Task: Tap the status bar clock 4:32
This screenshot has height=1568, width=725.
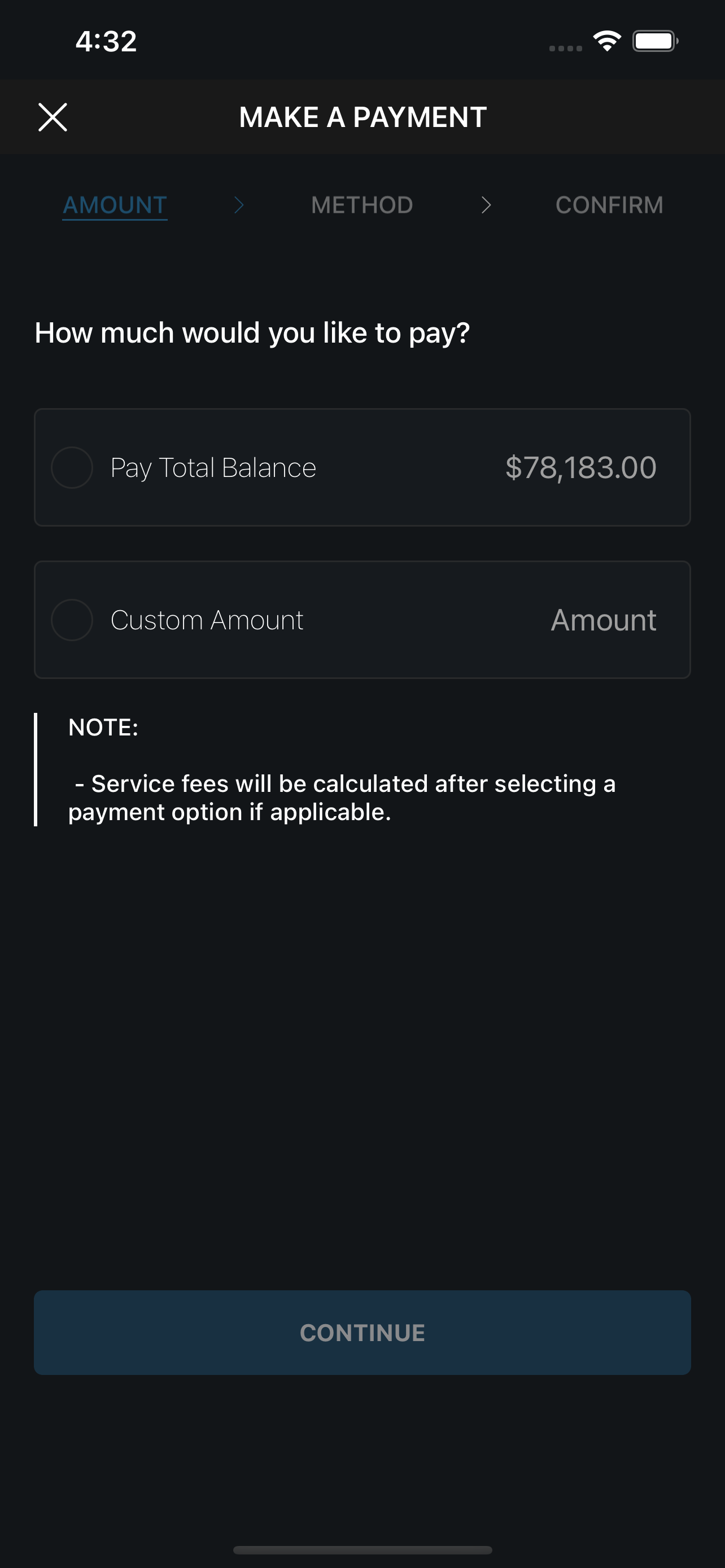Action: click(x=106, y=41)
